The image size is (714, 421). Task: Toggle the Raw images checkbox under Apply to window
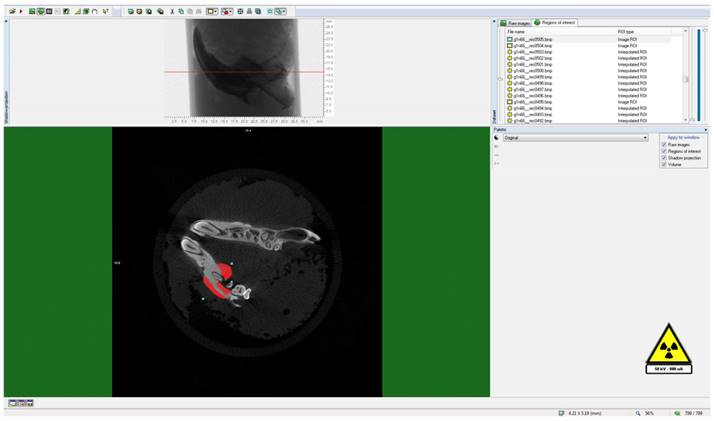pos(664,144)
